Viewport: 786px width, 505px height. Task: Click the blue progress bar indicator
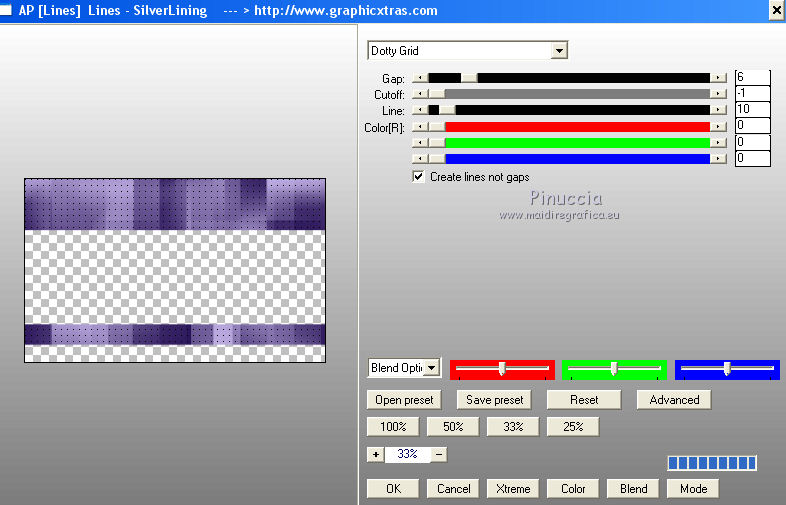point(712,463)
